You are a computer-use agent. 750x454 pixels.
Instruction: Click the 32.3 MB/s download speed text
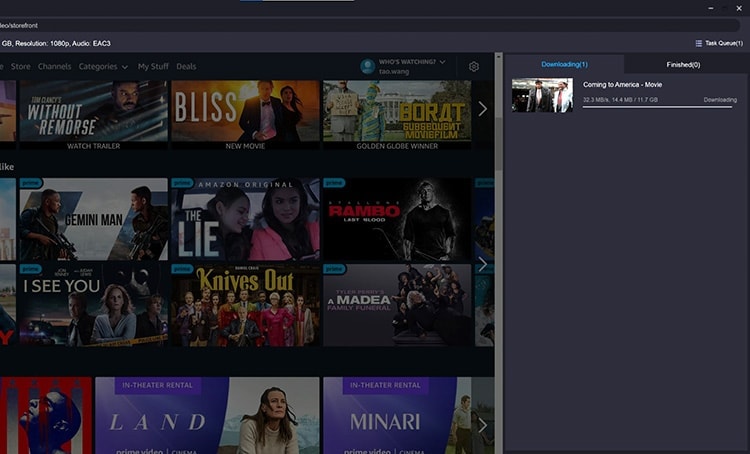coord(595,100)
